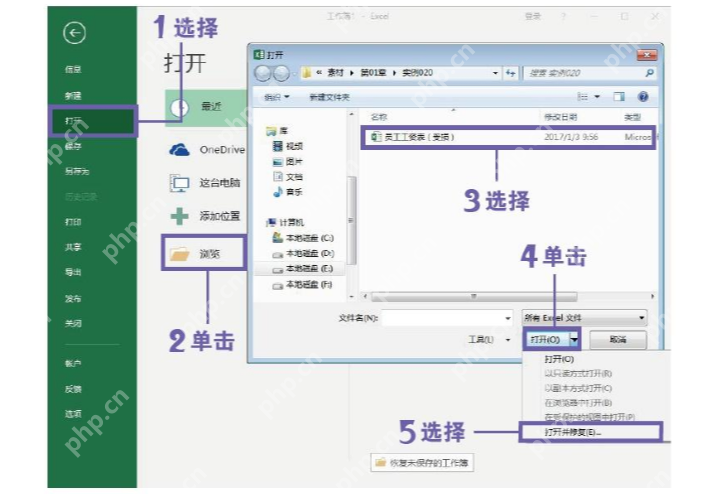Toggle the preview pane icon
The image size is (720, 494).
pyautogui.click(x=619, y=96)
